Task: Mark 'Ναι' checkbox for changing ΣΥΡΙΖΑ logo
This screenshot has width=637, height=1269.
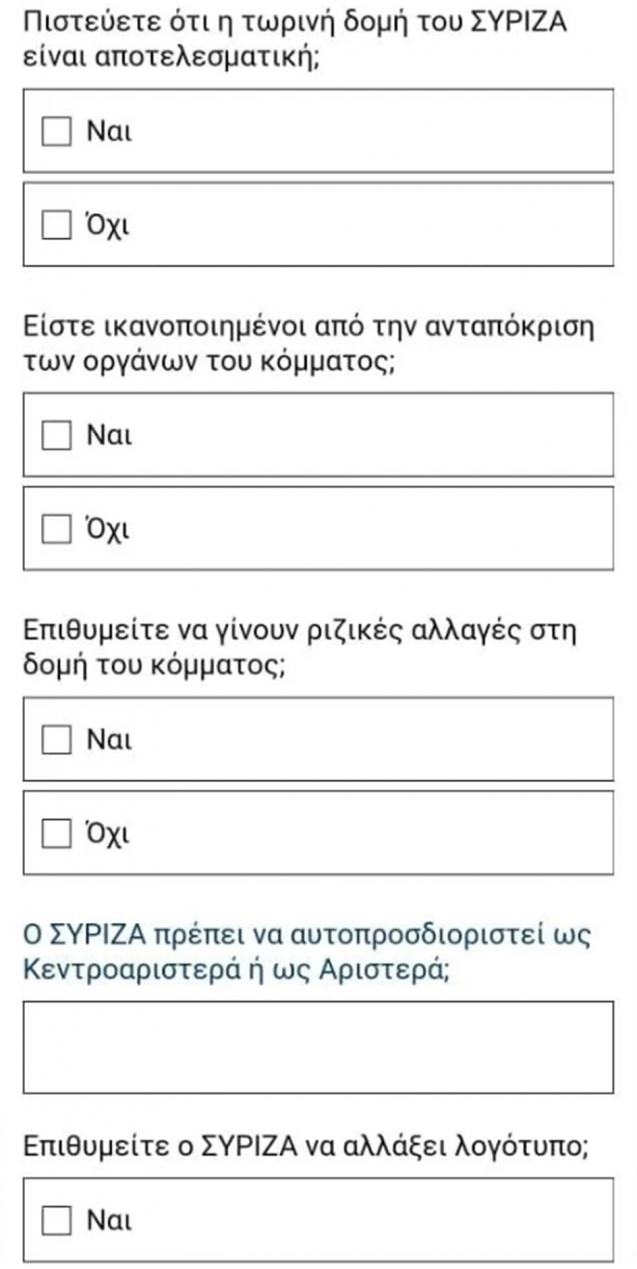Action: (x=56, y=1220)
